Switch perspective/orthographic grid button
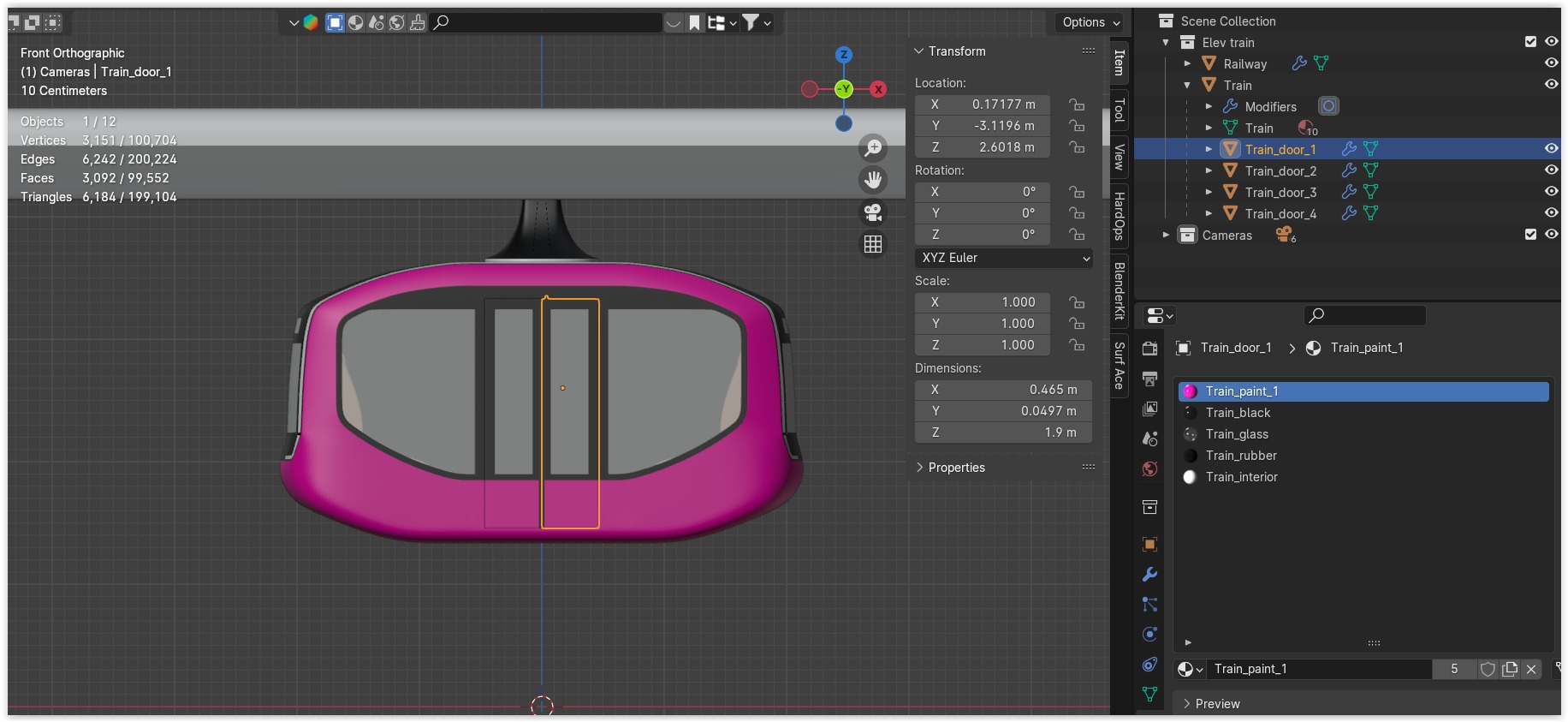The width and height of the screenshot is (1568, 722). tap(873, 244)
